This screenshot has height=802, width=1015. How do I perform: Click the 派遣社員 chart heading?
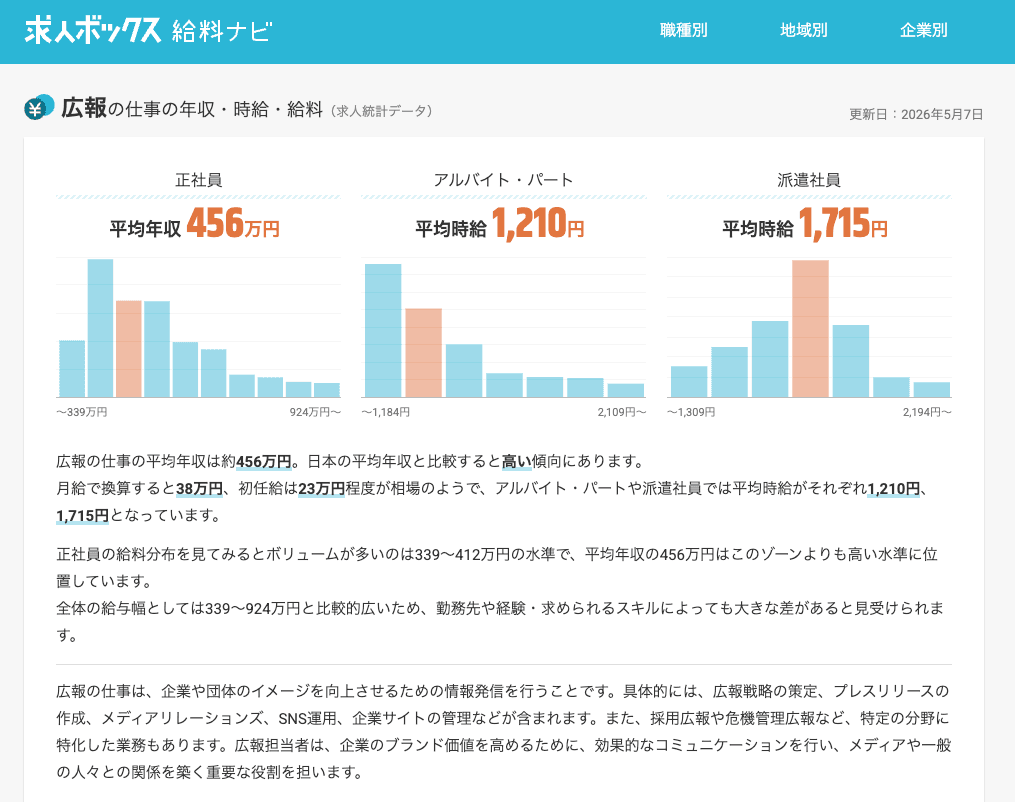click(809, 180)
